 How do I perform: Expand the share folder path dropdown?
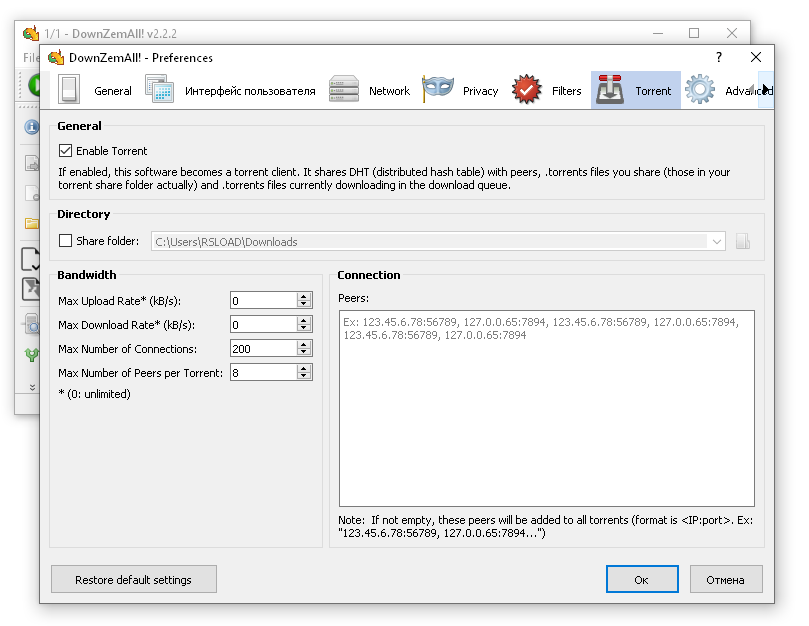coord(717,242)
